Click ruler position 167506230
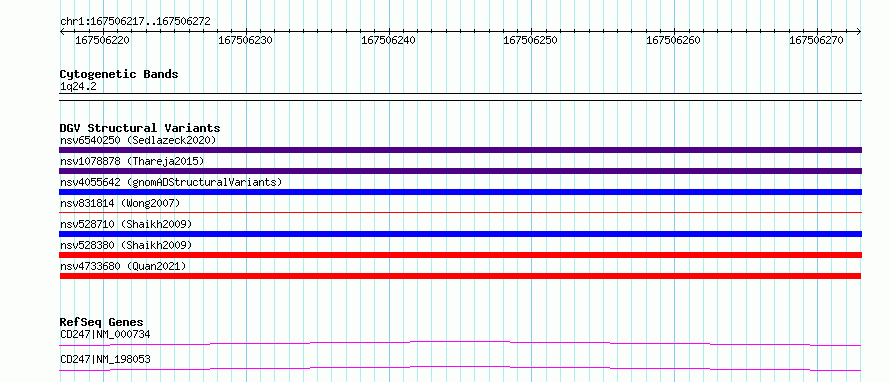 (245, 40)
